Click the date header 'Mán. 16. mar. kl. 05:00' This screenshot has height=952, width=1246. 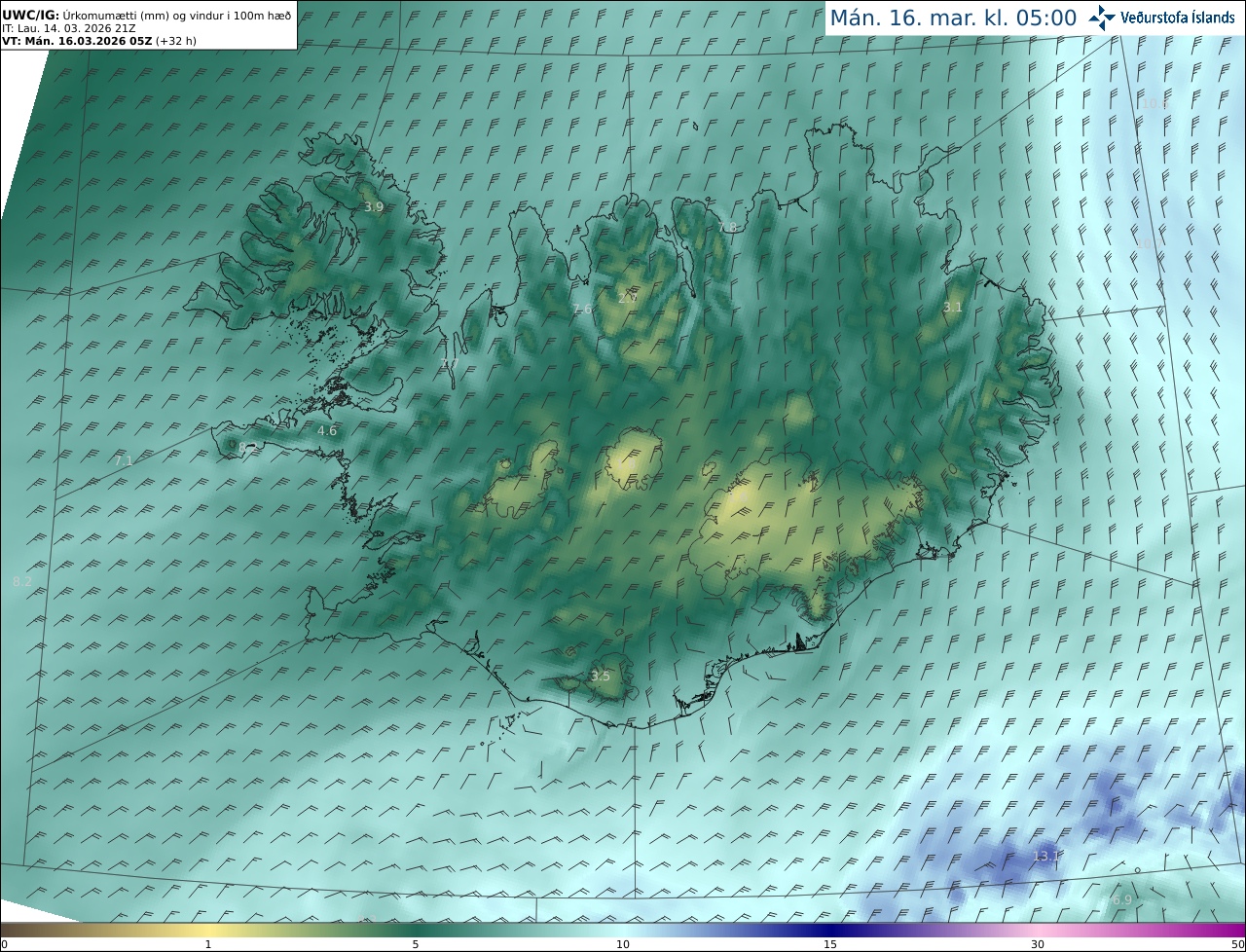coord(953,18)
